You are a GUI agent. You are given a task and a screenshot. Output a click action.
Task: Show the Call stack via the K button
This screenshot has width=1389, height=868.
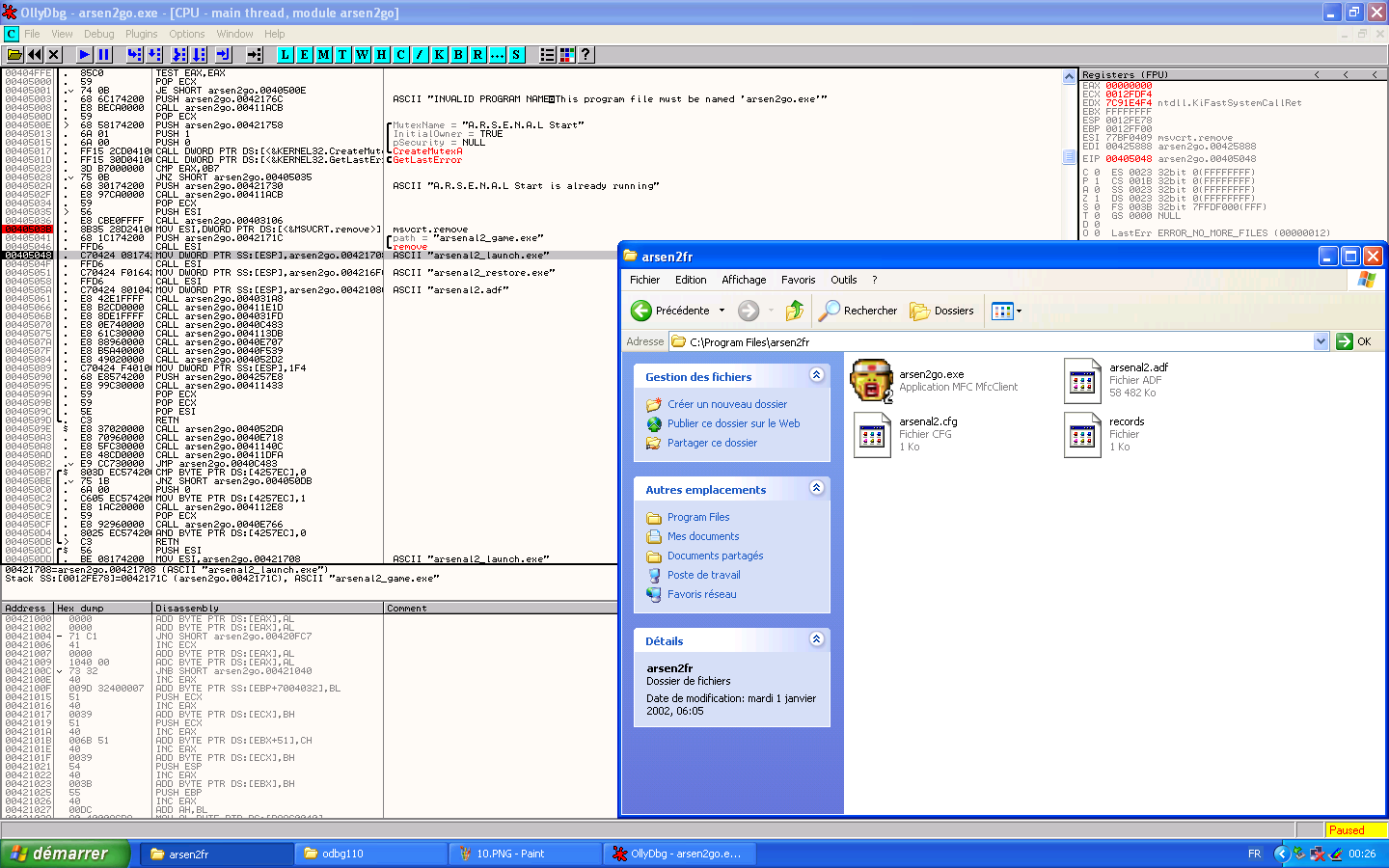[439, 55]
